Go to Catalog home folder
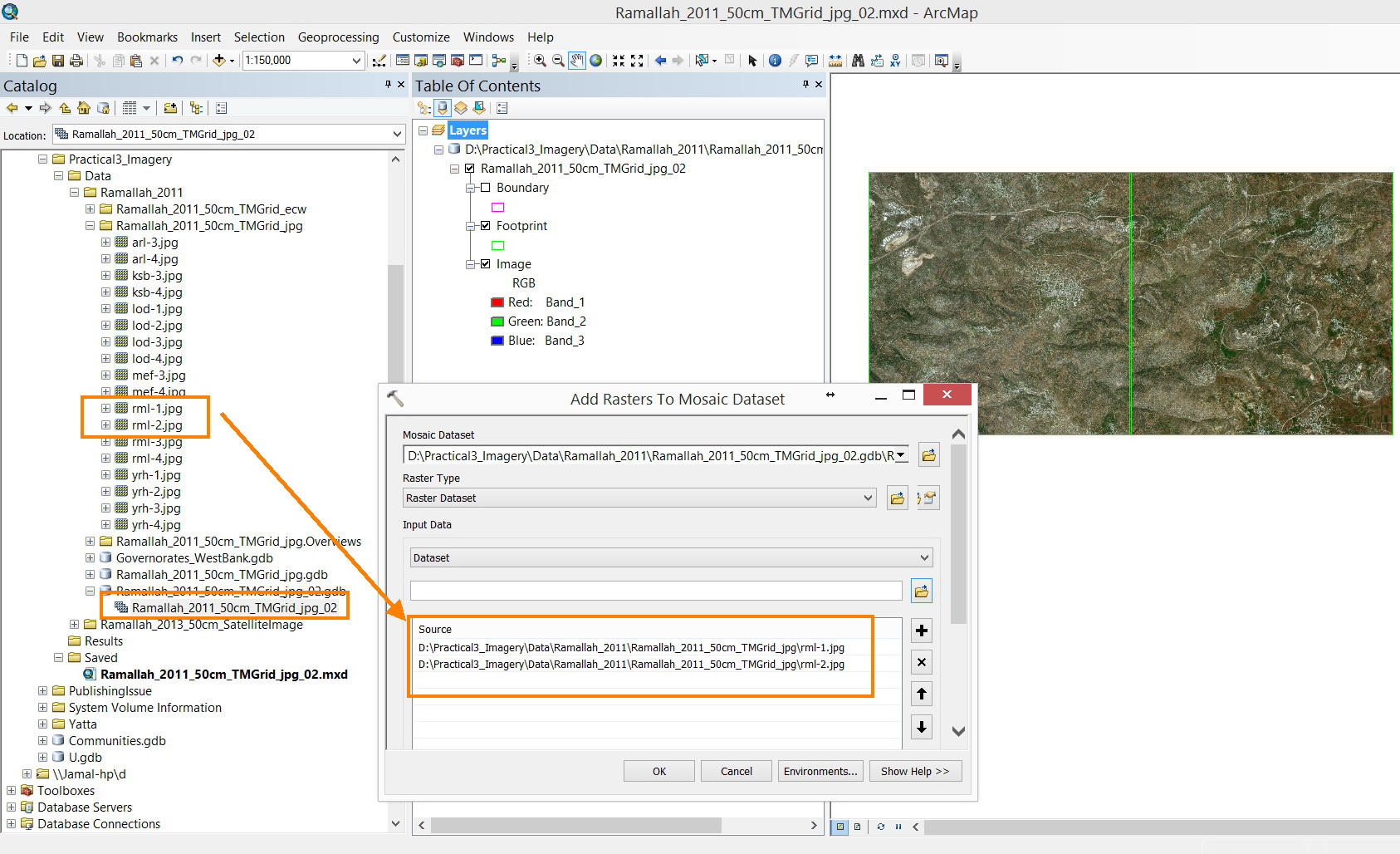 coord(84,108)
